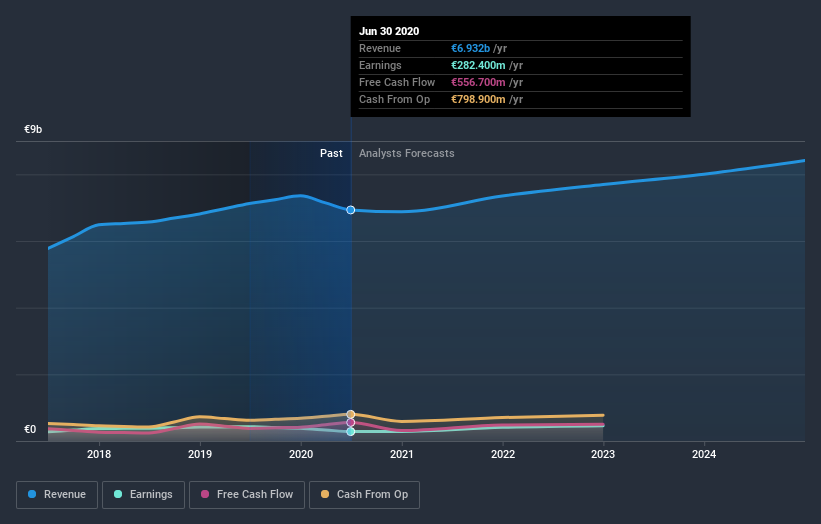The height and width of the screenshot is (524, 821).
Task: Click the Cash From Op tooltip row label
Action: click(394, 99)
